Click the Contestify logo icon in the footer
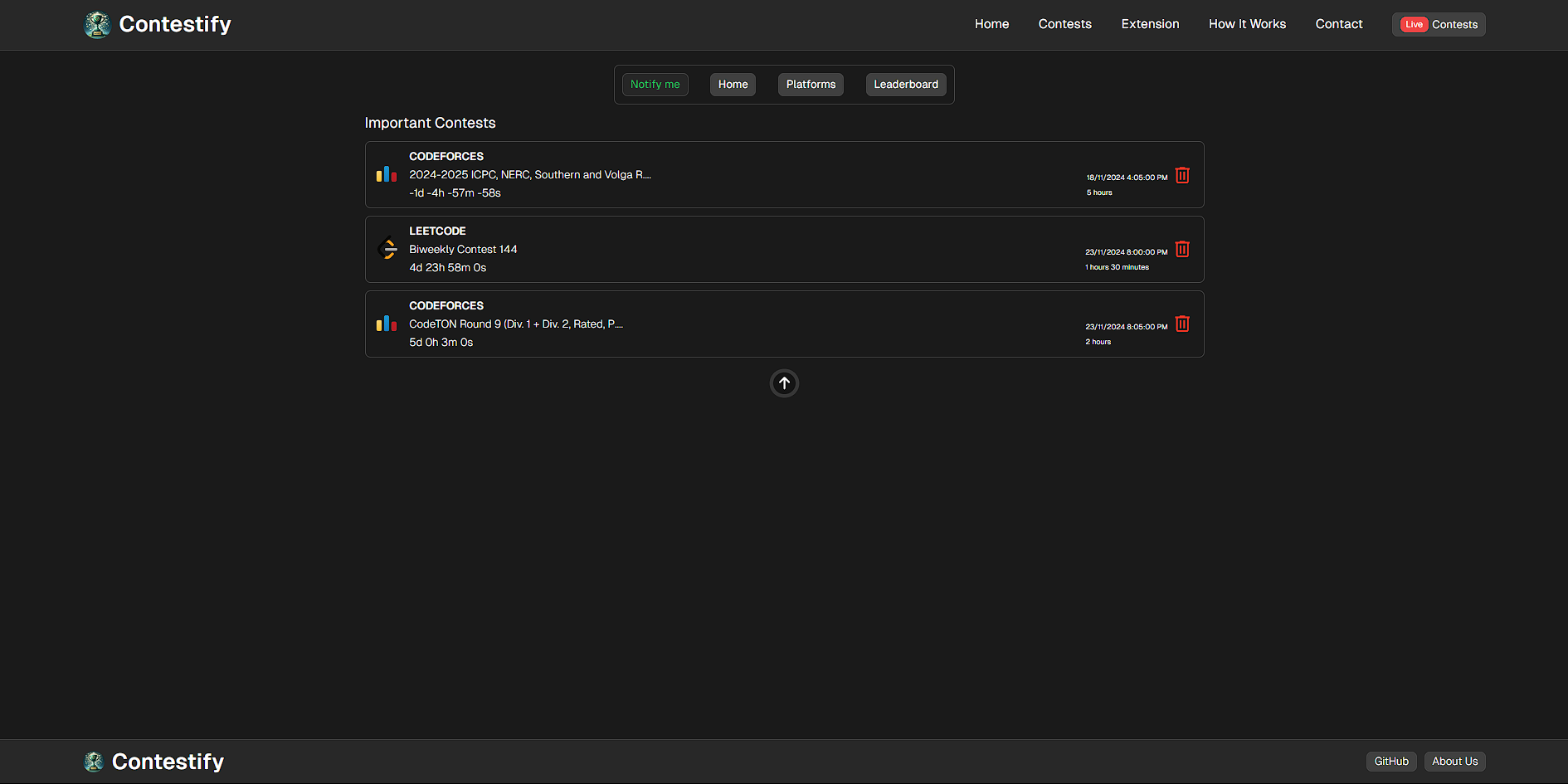Image resolution: width=1568 pixels, height=784 pixels. click(x=94, y=761)
